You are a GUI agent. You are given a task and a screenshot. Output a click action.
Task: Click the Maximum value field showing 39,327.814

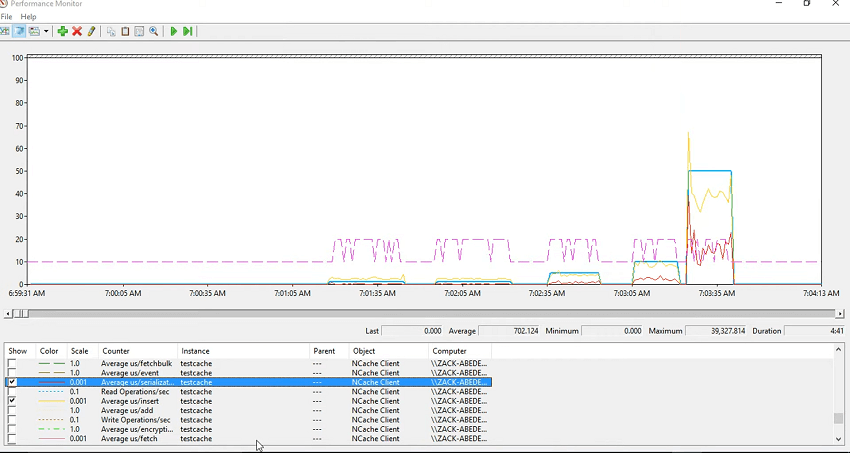716,331
